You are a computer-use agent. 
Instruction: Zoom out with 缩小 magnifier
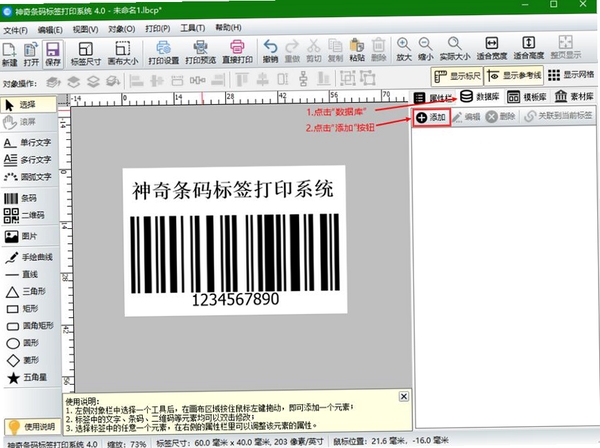coord(425,49)
